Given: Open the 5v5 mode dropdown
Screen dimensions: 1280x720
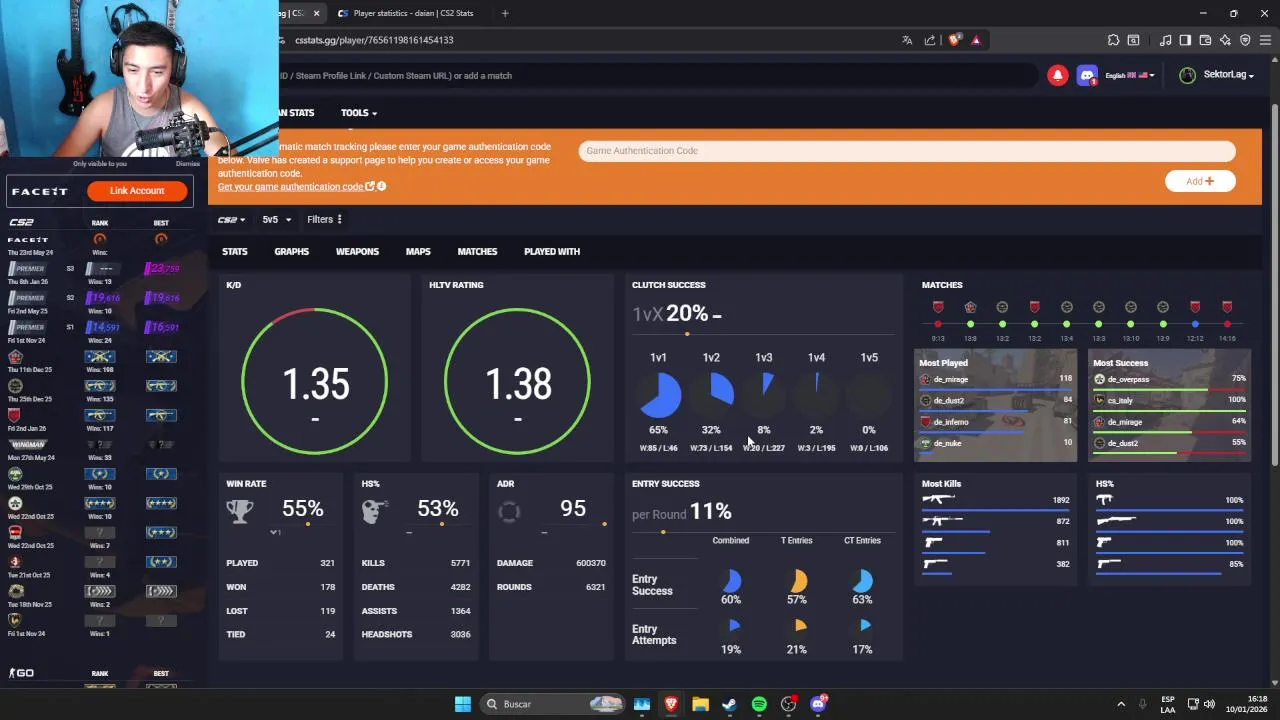Looking at the screenshot, I should 276,220.
